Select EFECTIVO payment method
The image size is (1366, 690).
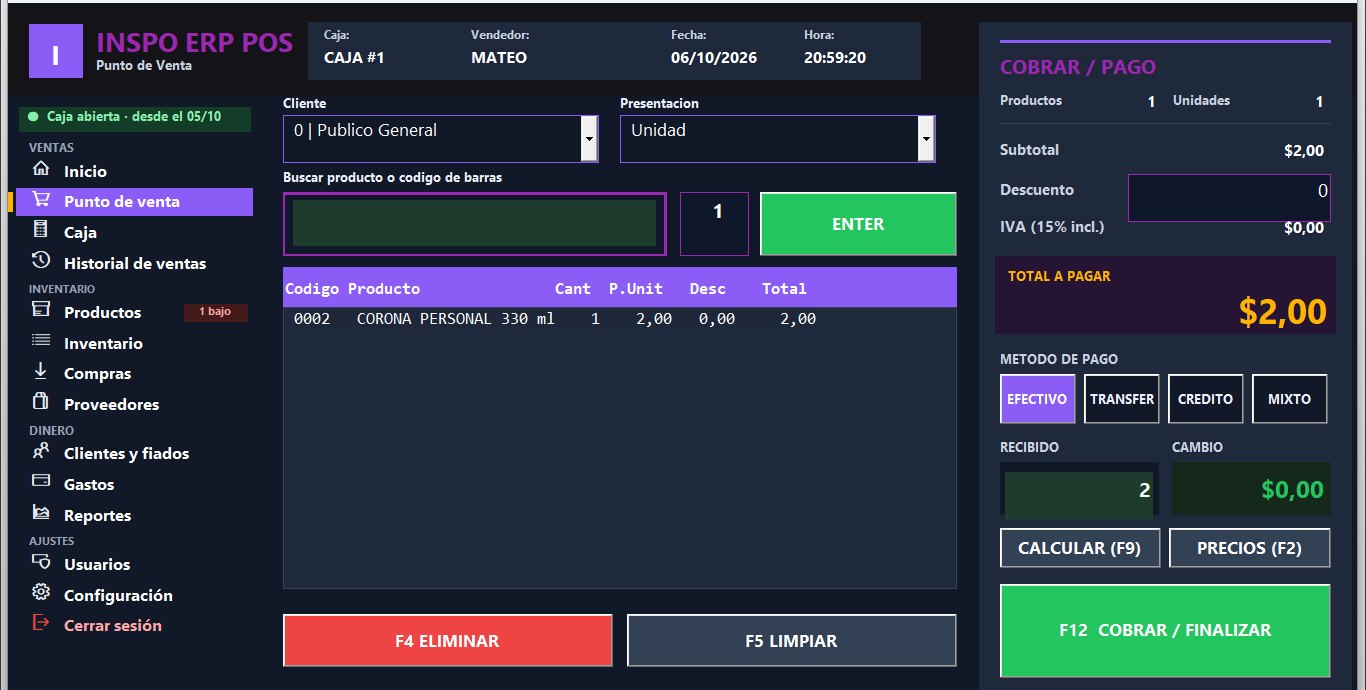(1037, 399)
